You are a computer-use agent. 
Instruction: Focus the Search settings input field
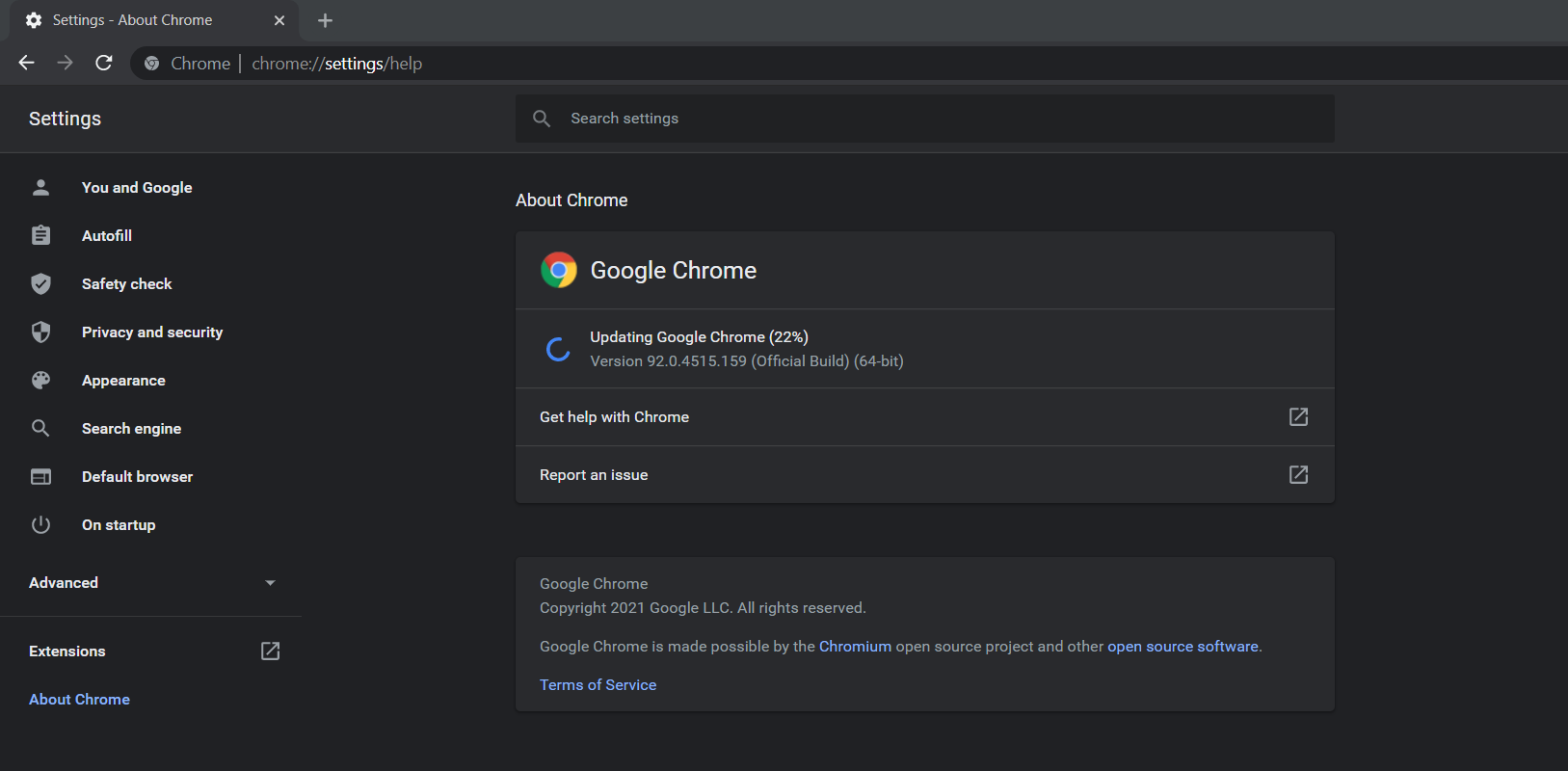(925, 119)
